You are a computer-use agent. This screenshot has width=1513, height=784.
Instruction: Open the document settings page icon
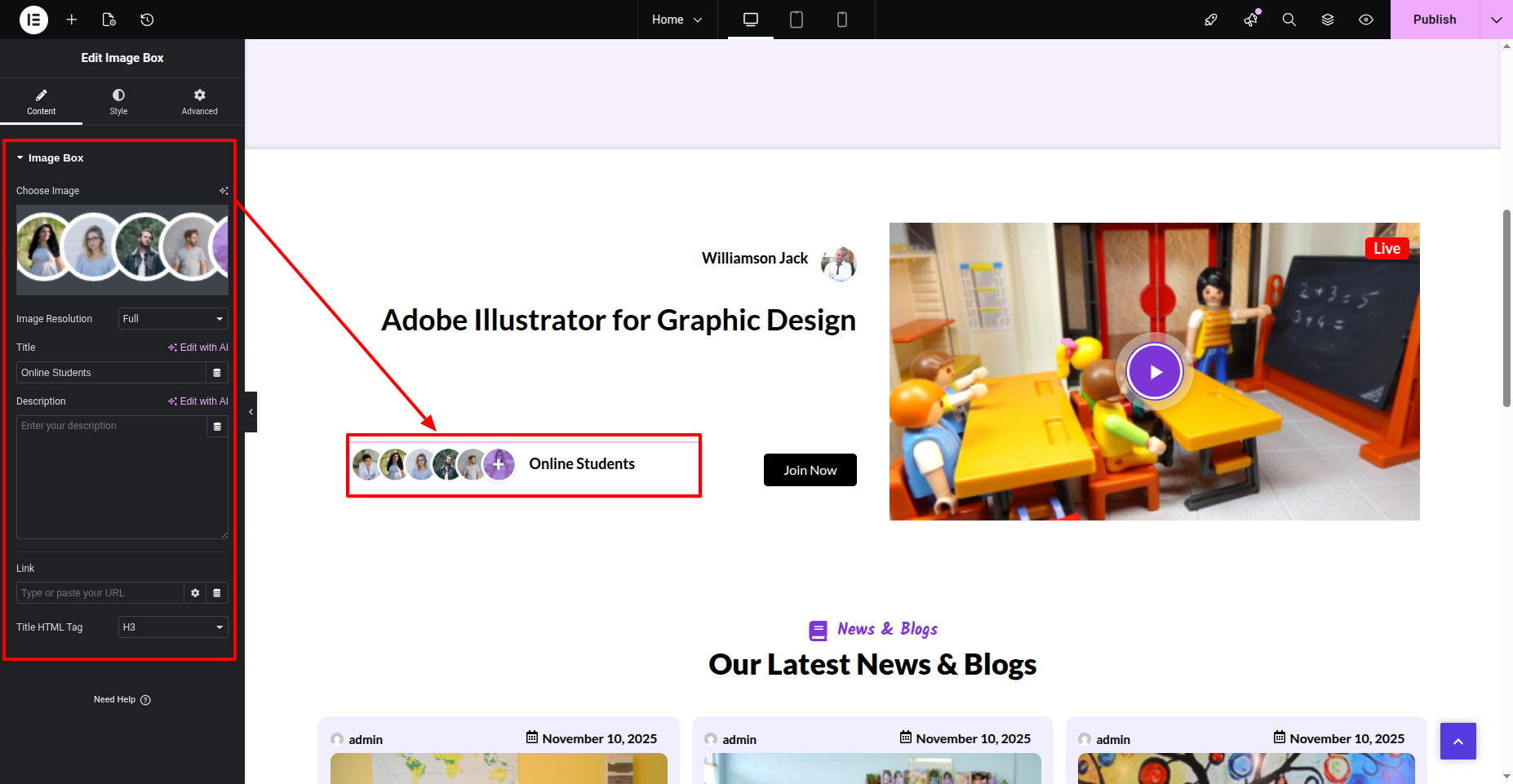point(109,20)
